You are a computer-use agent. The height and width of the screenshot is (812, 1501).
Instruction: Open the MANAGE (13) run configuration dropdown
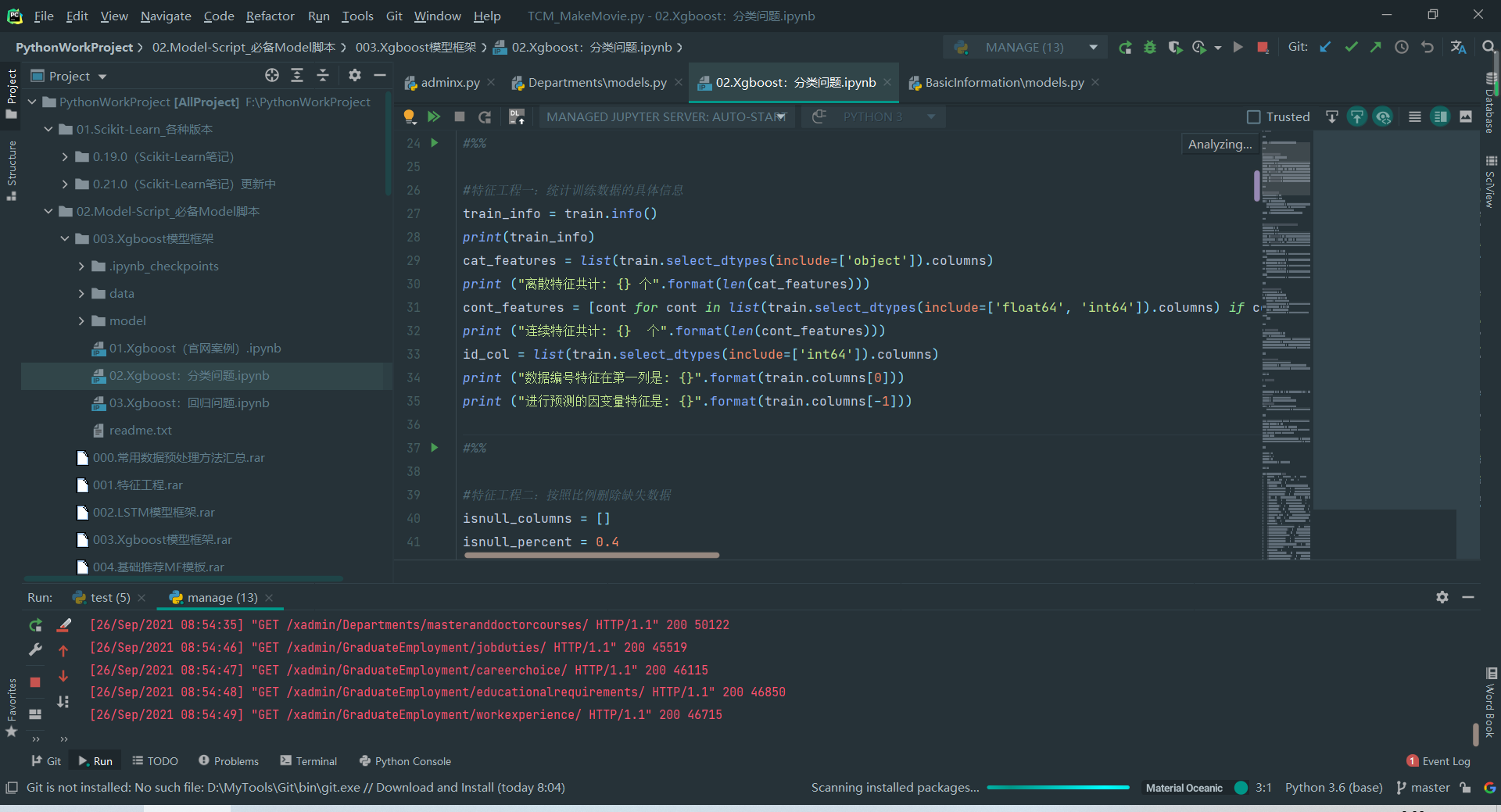click(x=1026, y=48)
